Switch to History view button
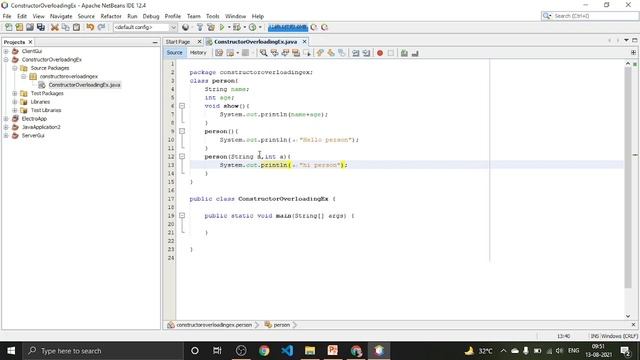The width and height of the screenshot is (640, 360). pos(198,53)
